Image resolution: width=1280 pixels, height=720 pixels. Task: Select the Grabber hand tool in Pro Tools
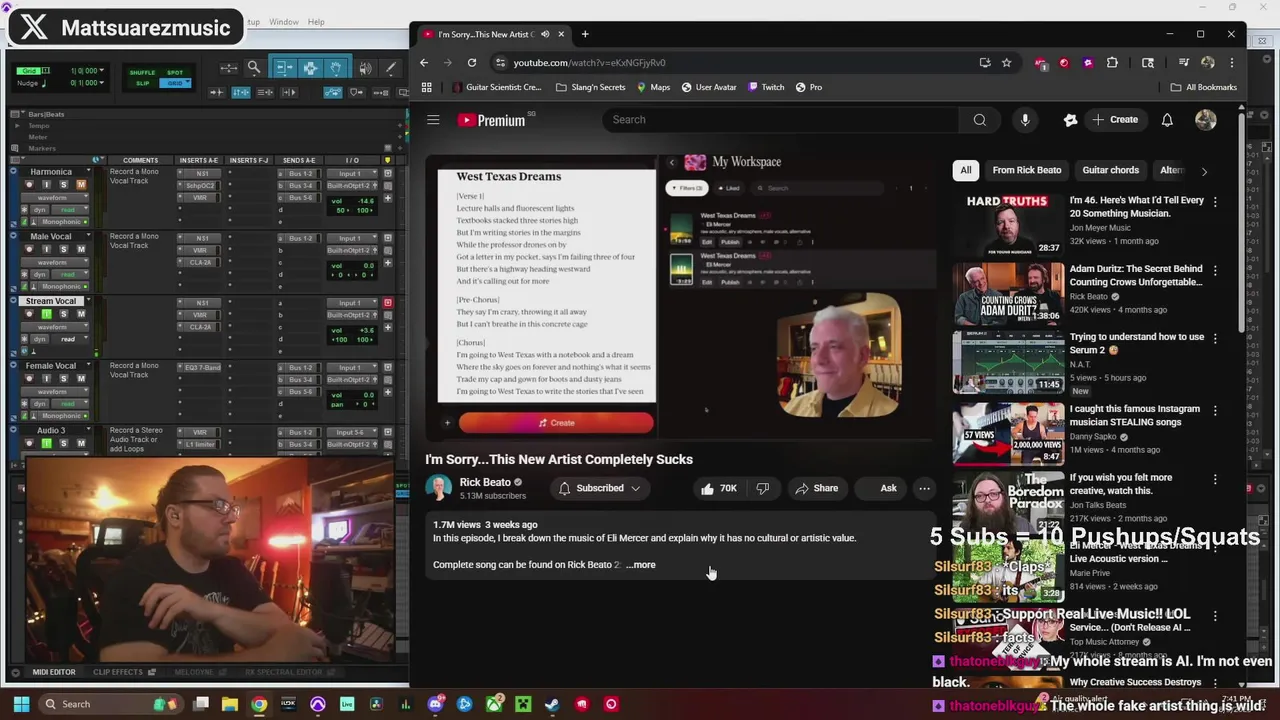click(x=336, y=68)
